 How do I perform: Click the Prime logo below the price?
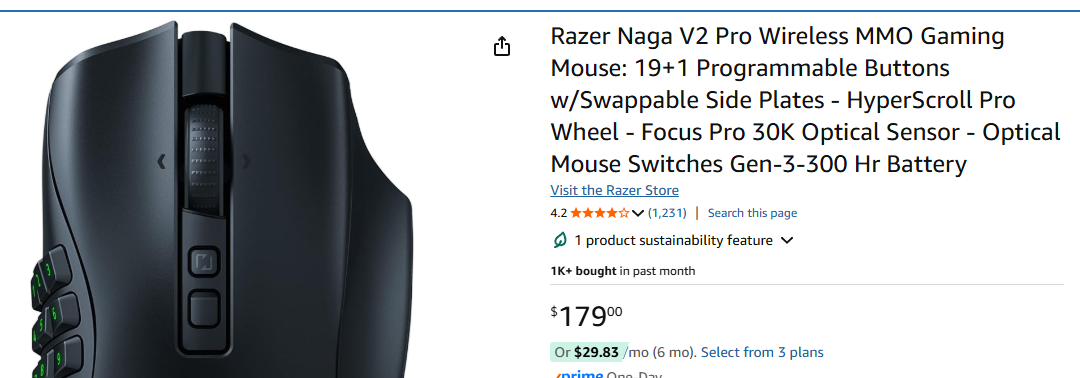tap(579, 375)
